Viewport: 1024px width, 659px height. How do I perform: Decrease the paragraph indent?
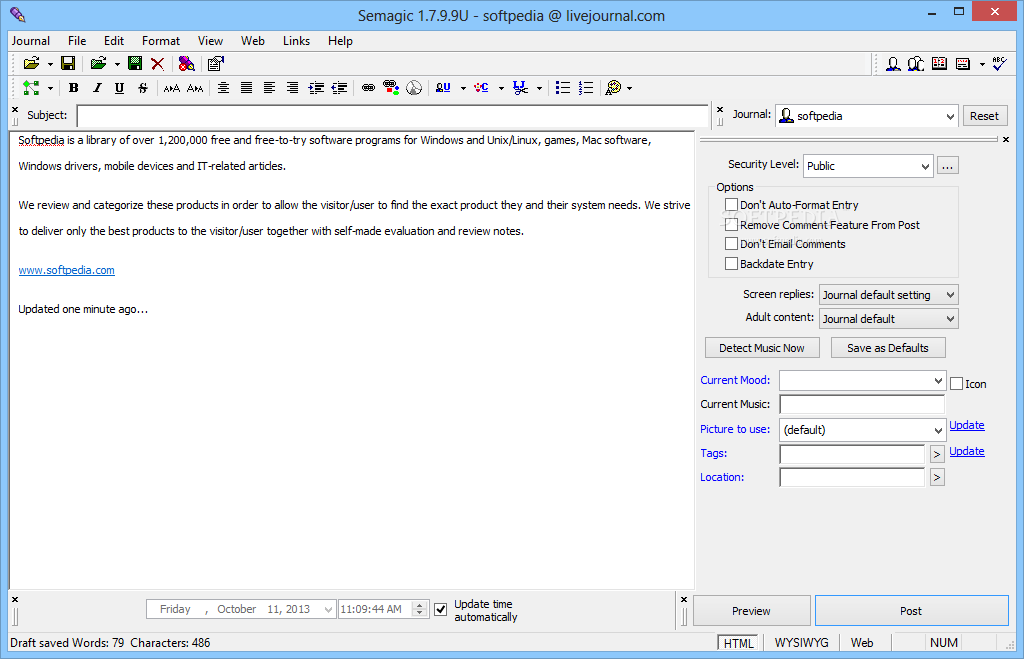(x=339, y=88)
